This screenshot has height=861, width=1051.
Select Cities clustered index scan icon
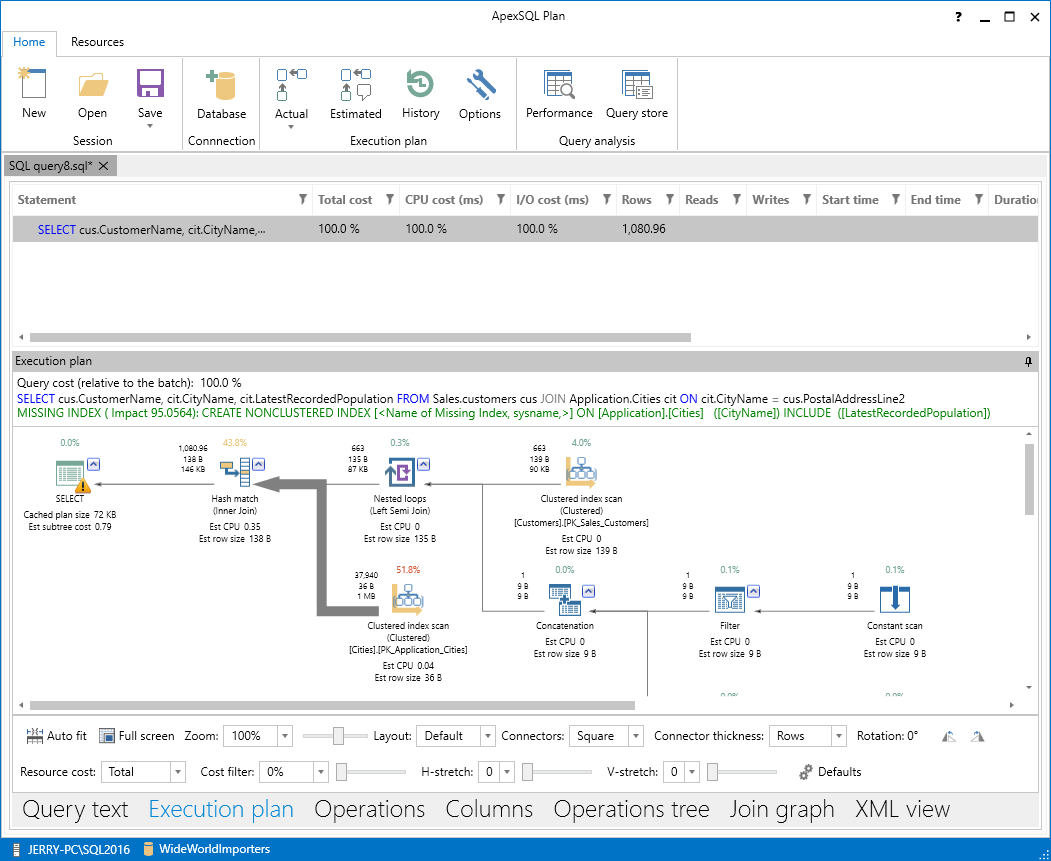pos(408,599)
